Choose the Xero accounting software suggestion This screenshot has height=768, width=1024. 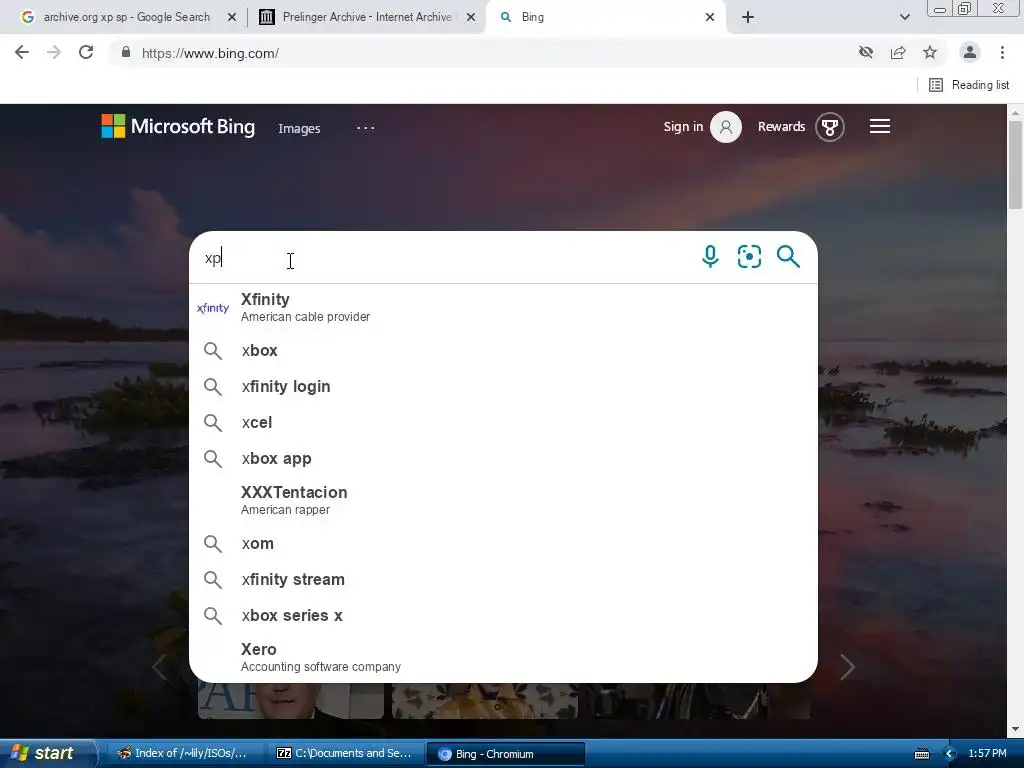tap(503, 657)
